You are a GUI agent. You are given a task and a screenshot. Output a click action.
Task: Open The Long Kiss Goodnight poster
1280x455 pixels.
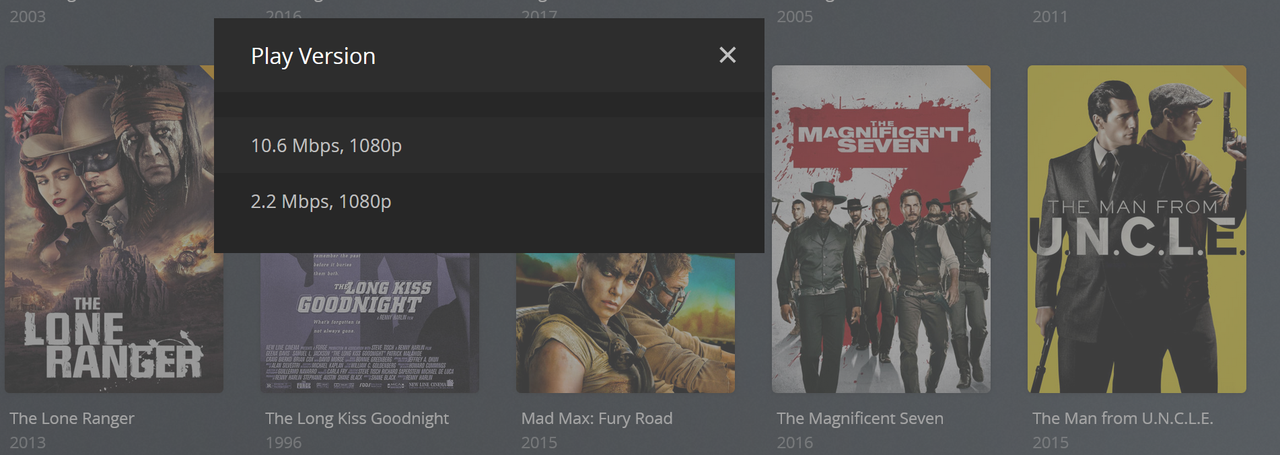point(370,322)
